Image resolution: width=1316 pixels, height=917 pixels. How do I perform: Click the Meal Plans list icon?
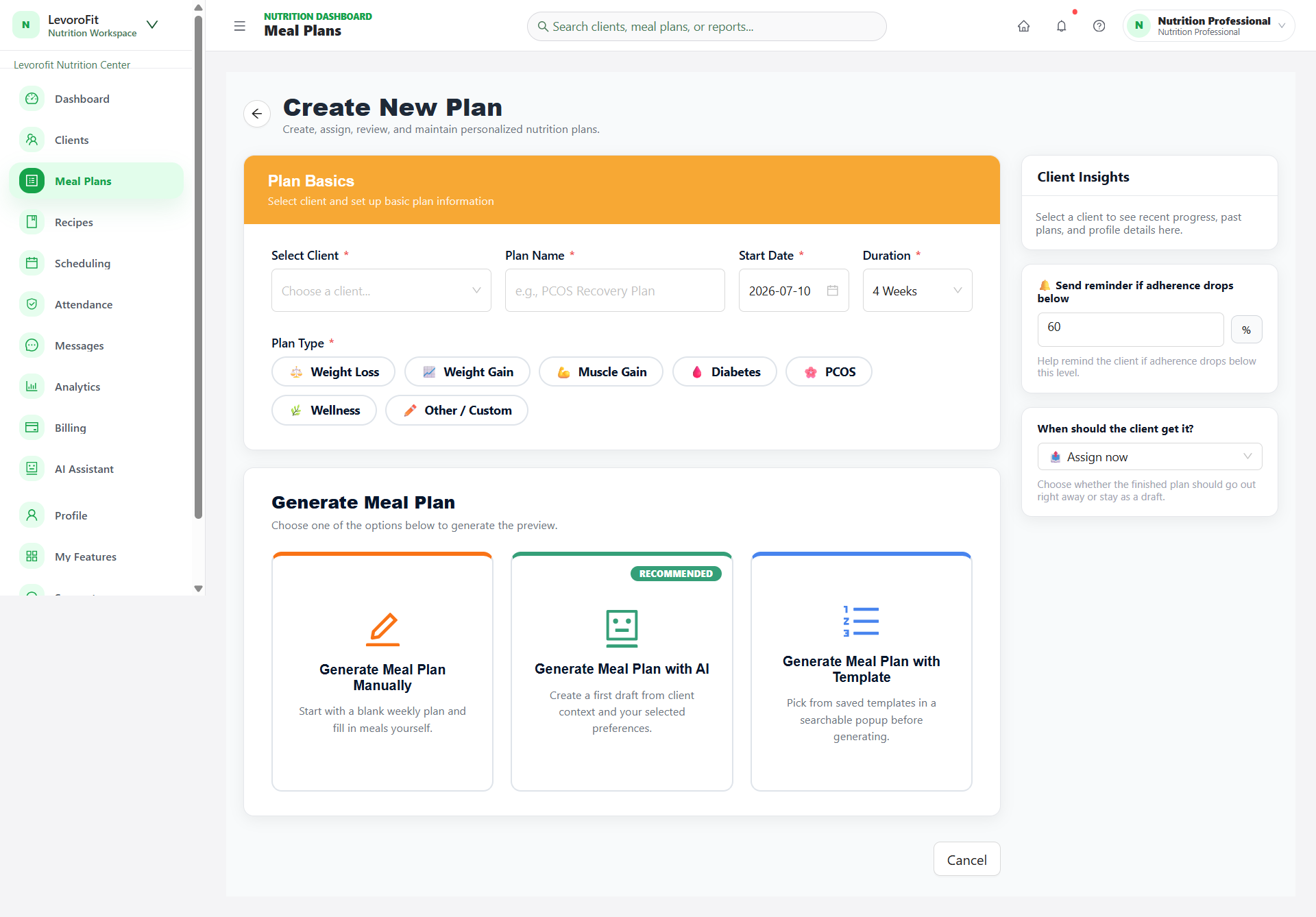point(32,181)
